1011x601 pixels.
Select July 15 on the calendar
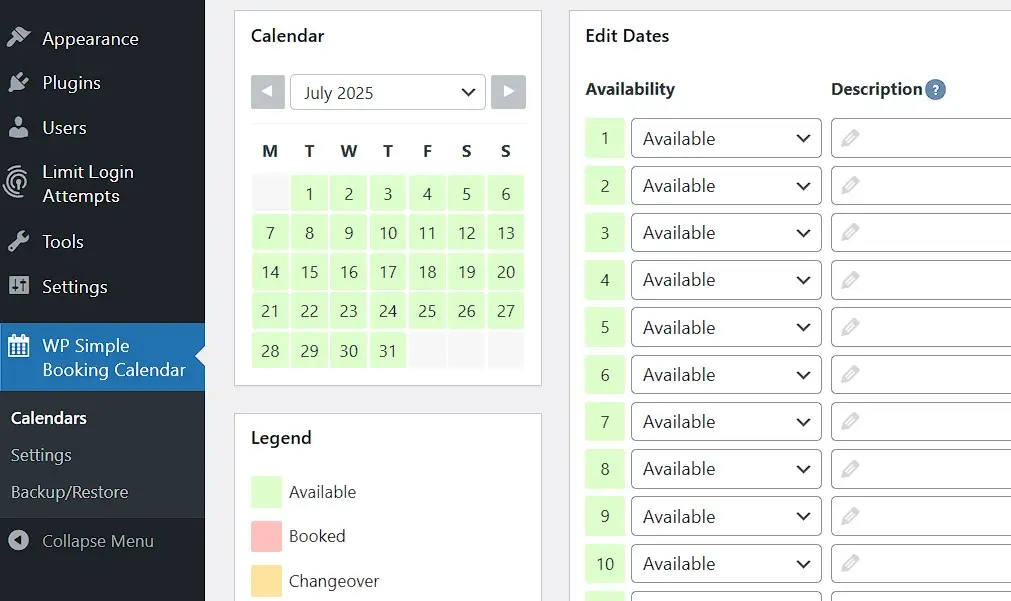pyautogui.click(x=309, y=271)
